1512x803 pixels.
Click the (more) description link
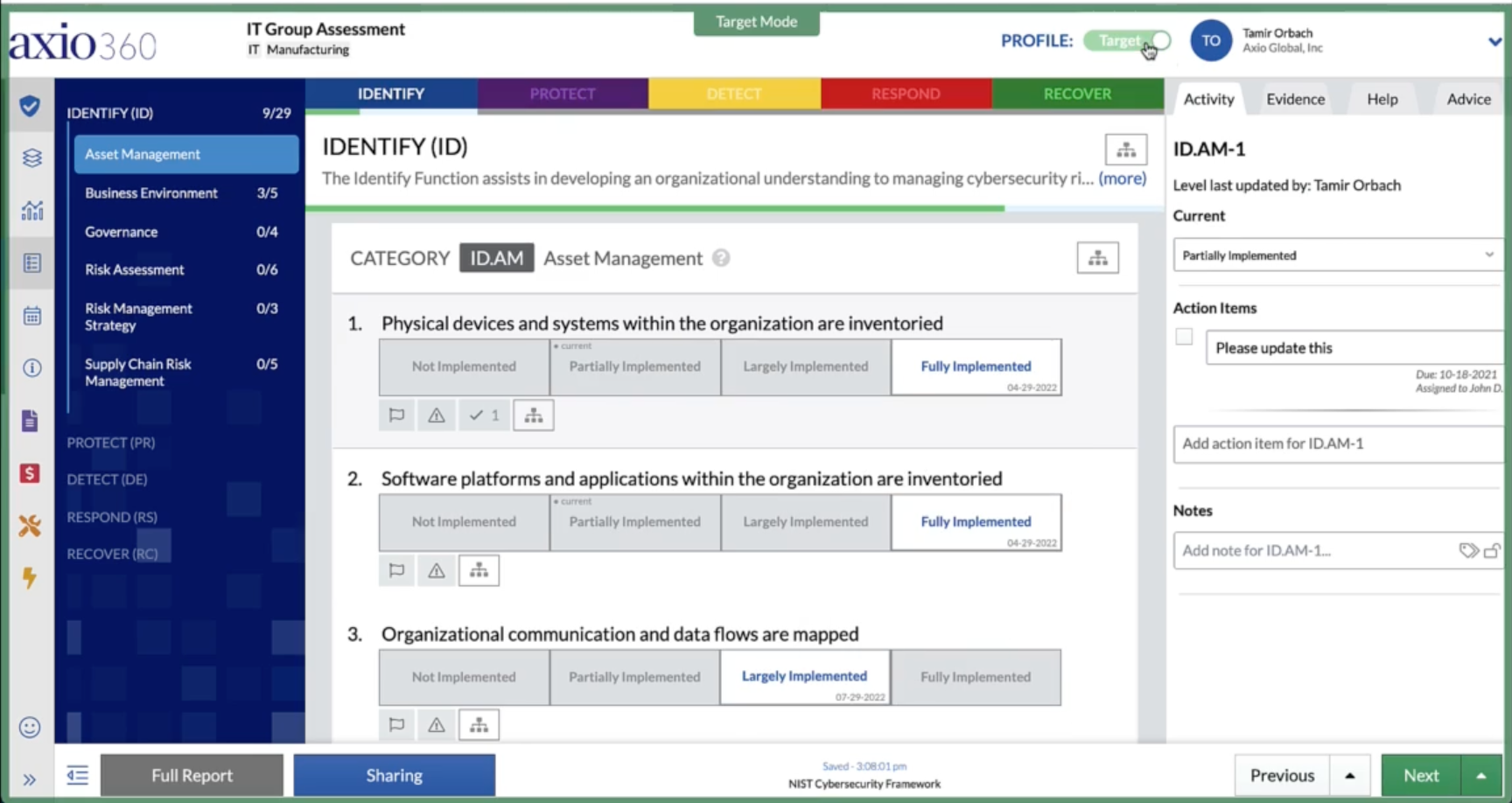tap(1122, 178)
